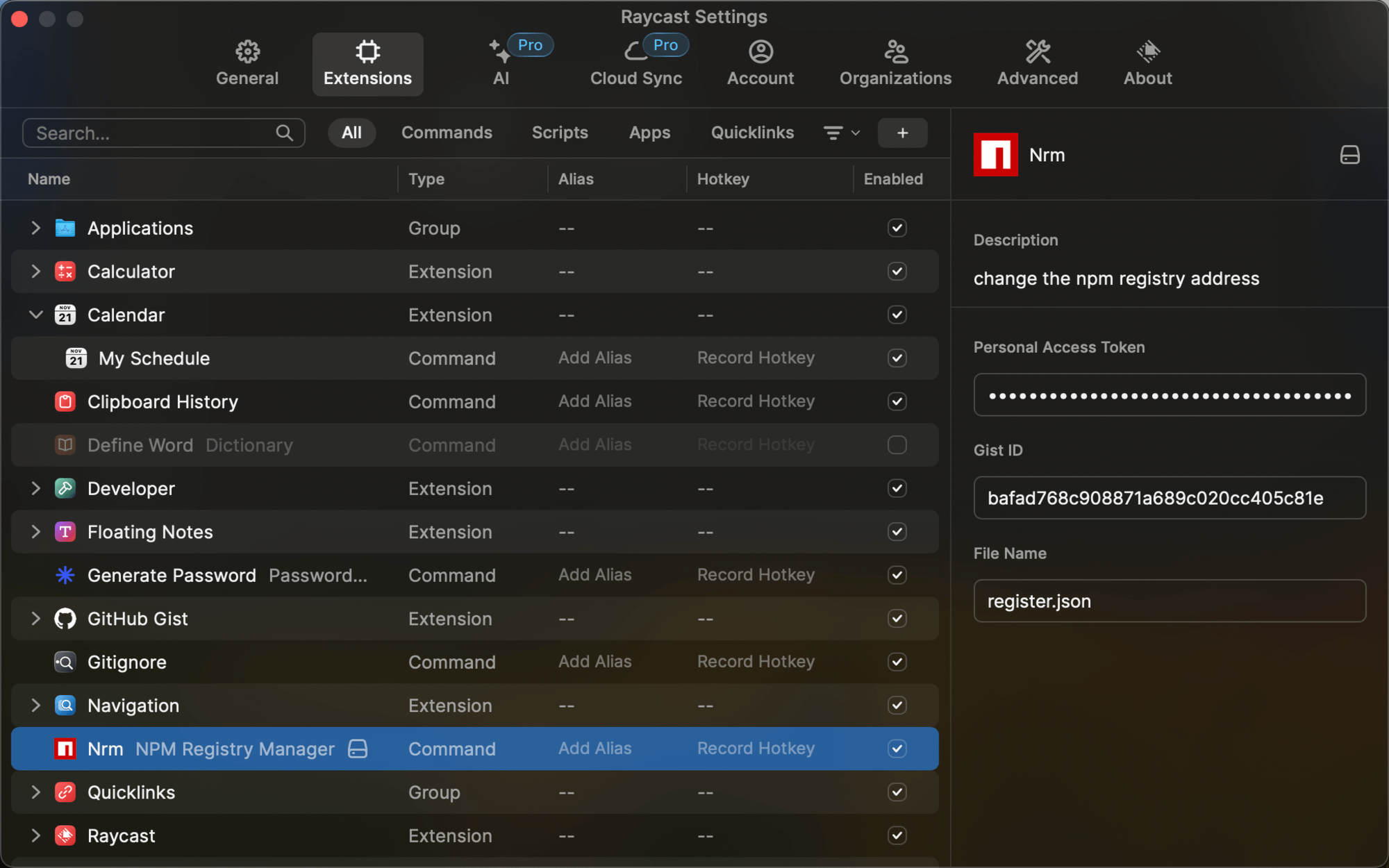
Task: Click the magnifier icon in search box
Action: coord(284,133)
